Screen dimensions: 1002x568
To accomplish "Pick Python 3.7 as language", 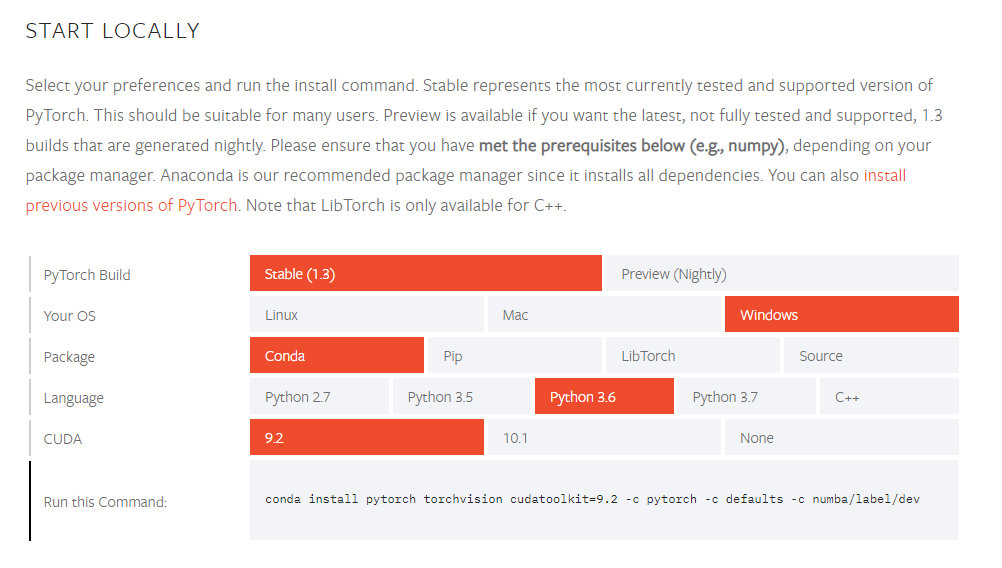I will tap(746, 396).
